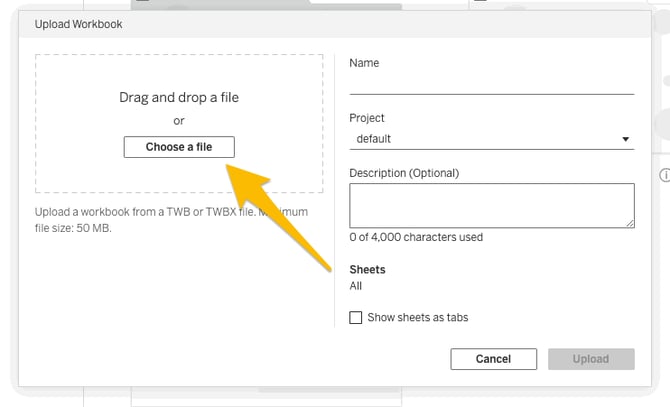This screenshot has width=670, height=407.
Task: Click the Project dropdown arrow
Action: pos(625,140)
